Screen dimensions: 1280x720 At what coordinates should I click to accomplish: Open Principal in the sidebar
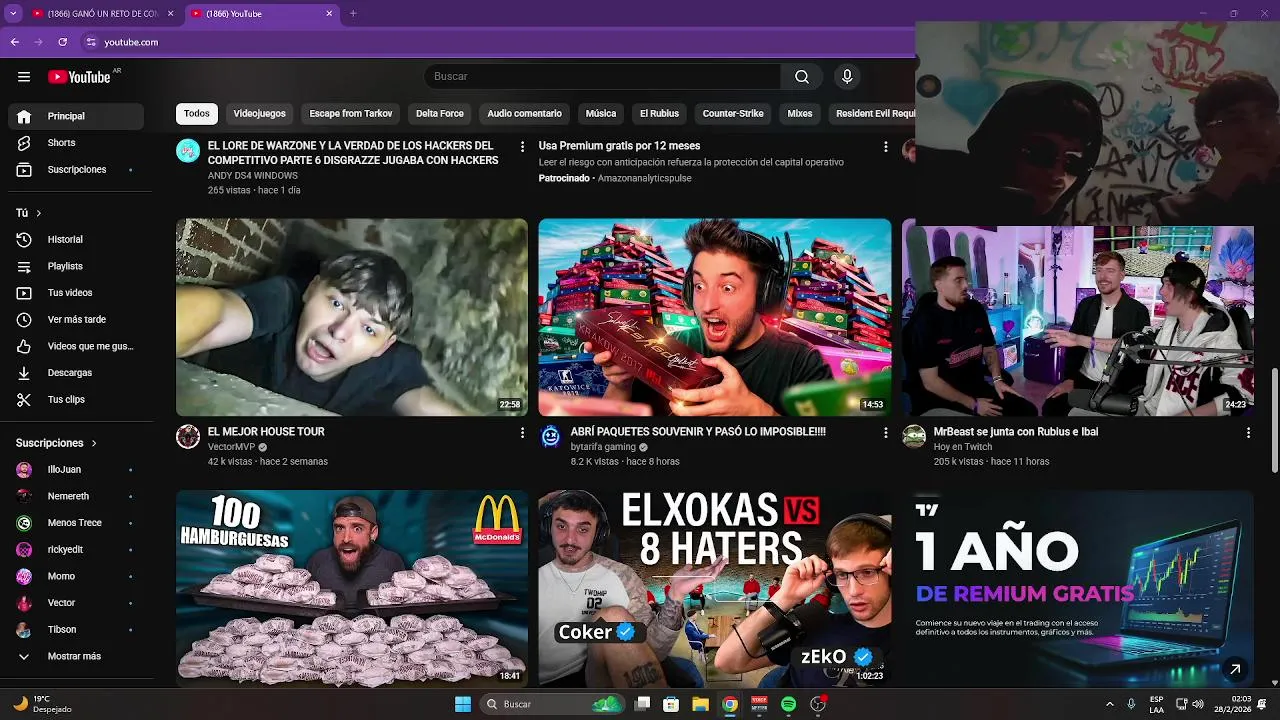76,116
